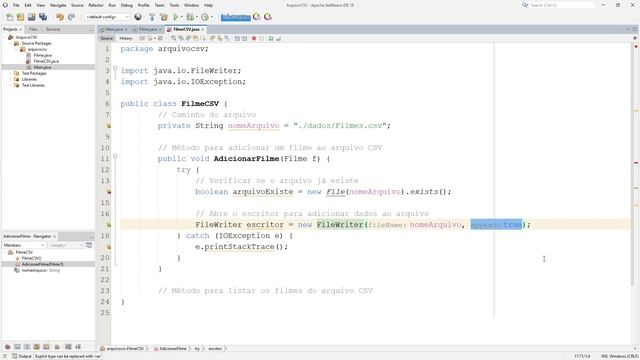The image size is (640, 360).
Task: Open the empty filter dropdown in Navigator
Action: (x=65, y=245)
